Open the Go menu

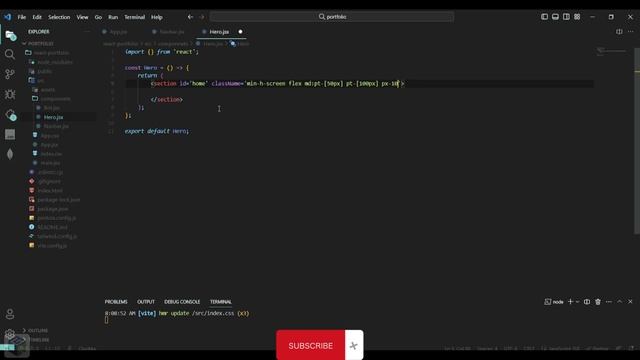(98, 17)
